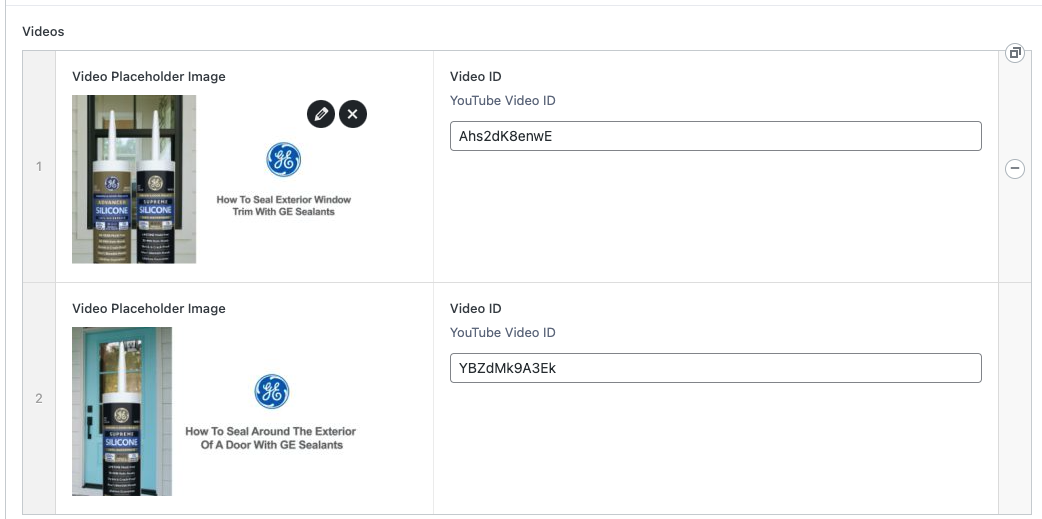Screen dimensions: 1042x519
Task: Click the Exterior Of A Door caption text
Action: click(x=271, y=438)
